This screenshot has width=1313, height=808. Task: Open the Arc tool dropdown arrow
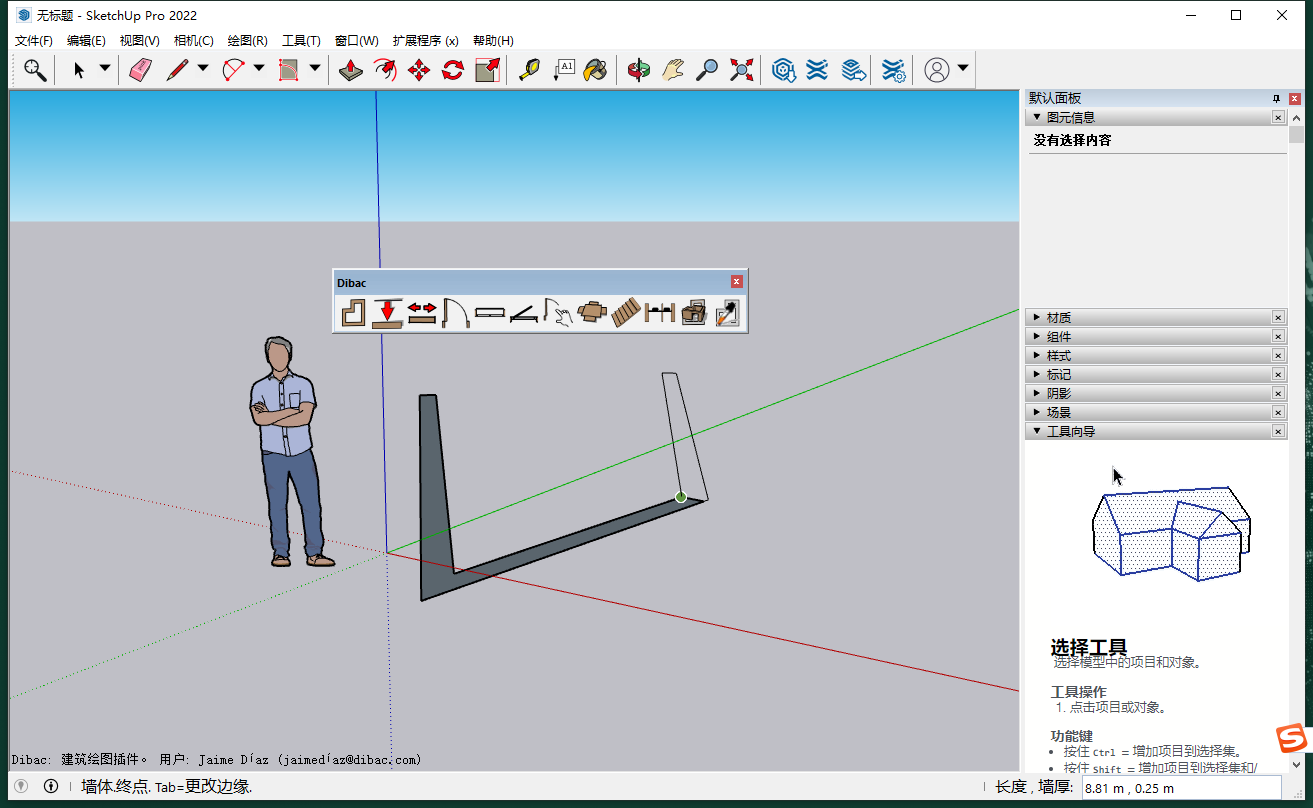[259, 68]
